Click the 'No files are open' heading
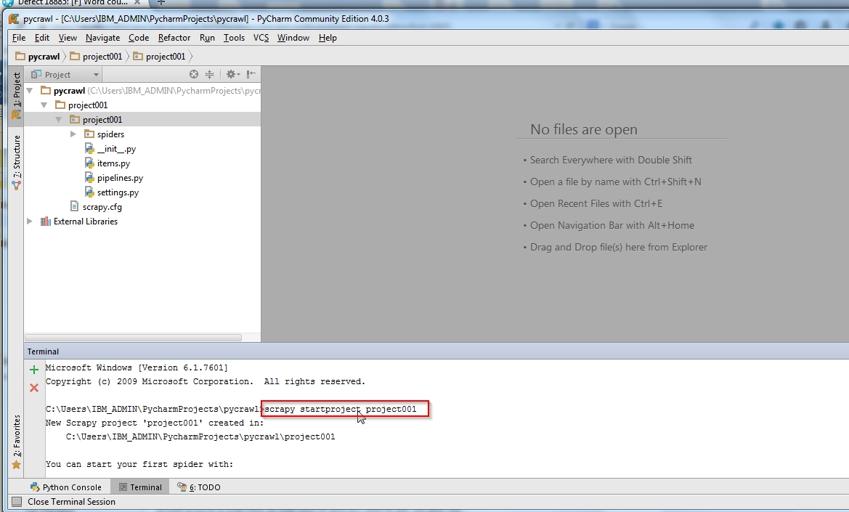This screenshot has width=849, height=512. pos(584,129)
